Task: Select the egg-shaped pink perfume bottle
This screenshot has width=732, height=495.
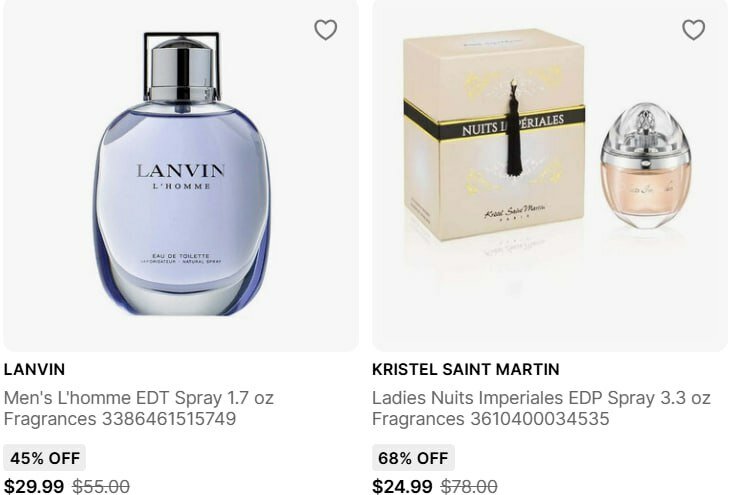Action: pos(645,166)
